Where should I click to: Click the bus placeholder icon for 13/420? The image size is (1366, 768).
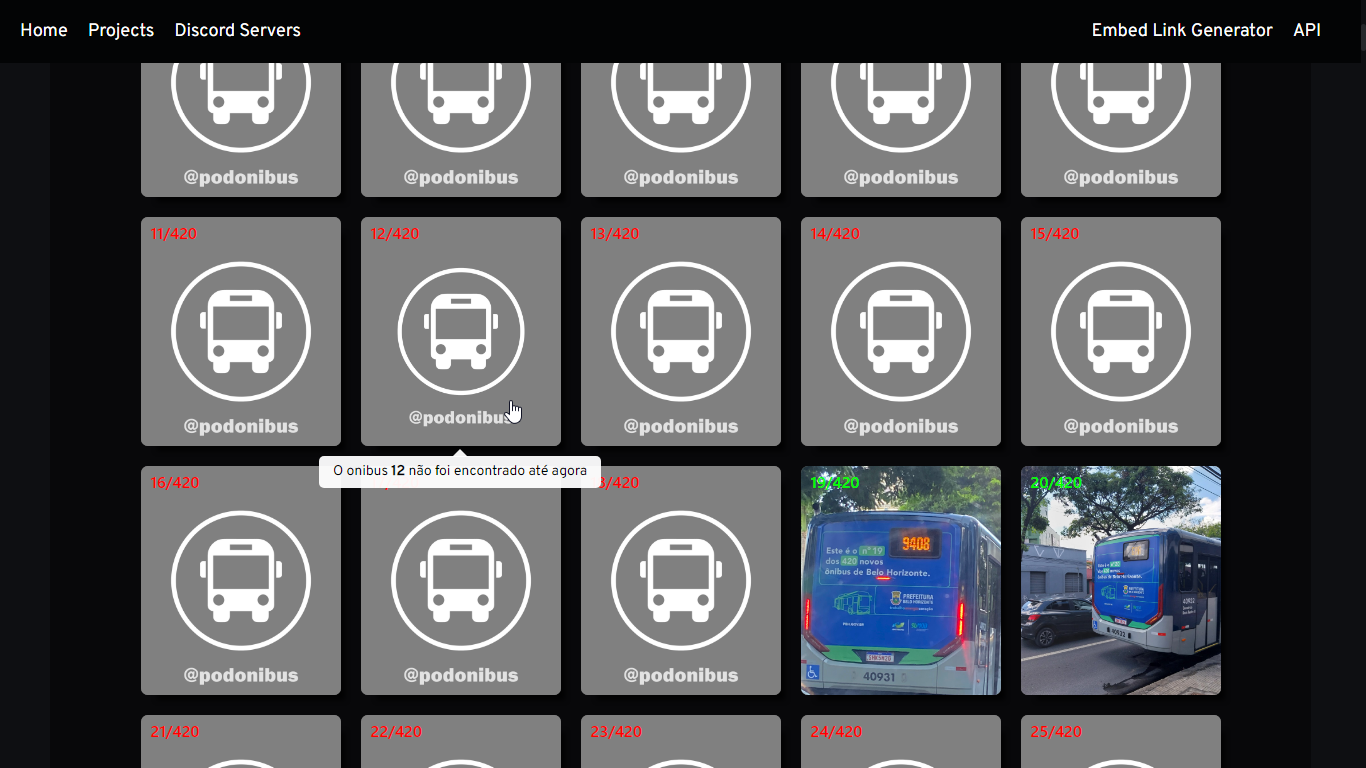point(681,331)
